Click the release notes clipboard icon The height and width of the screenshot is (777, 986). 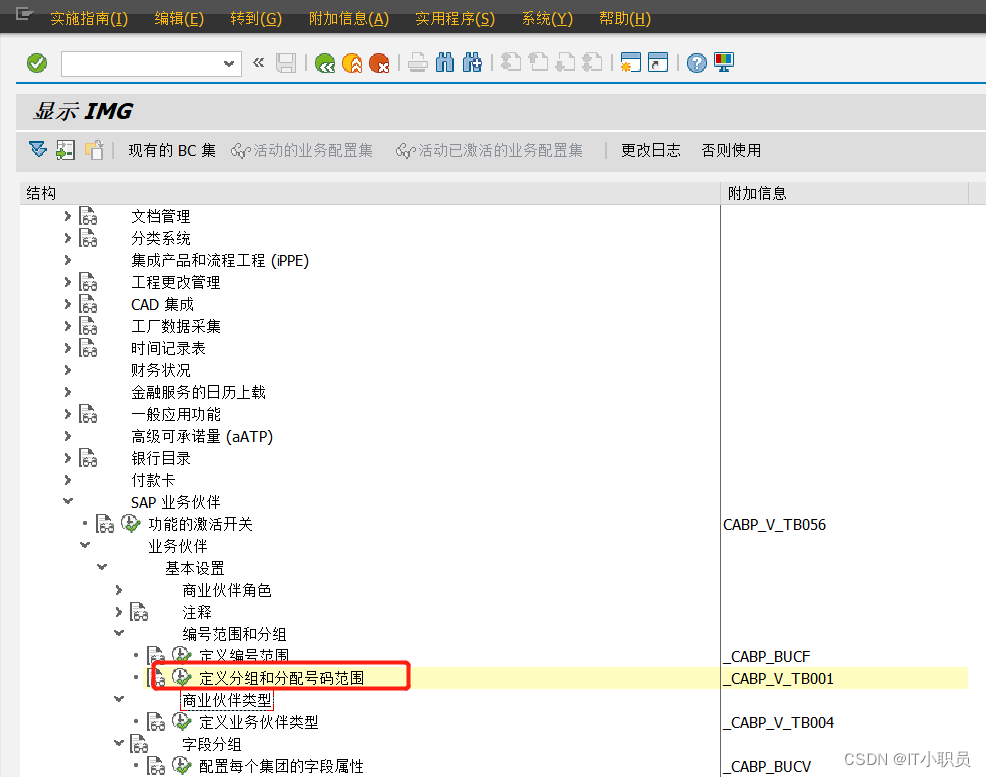tap(94, 150)
